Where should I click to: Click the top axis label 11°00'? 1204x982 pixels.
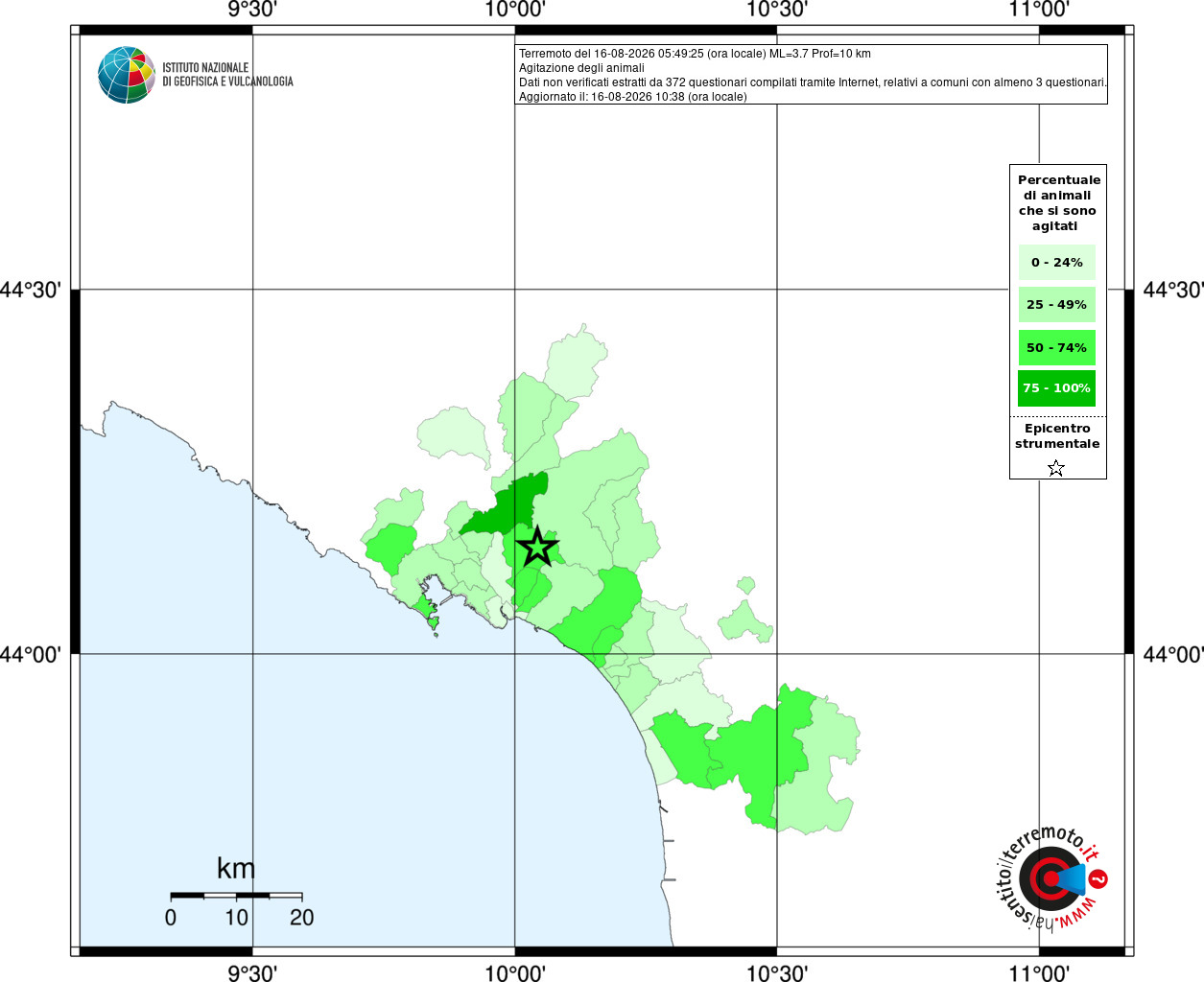(1039, 10)
